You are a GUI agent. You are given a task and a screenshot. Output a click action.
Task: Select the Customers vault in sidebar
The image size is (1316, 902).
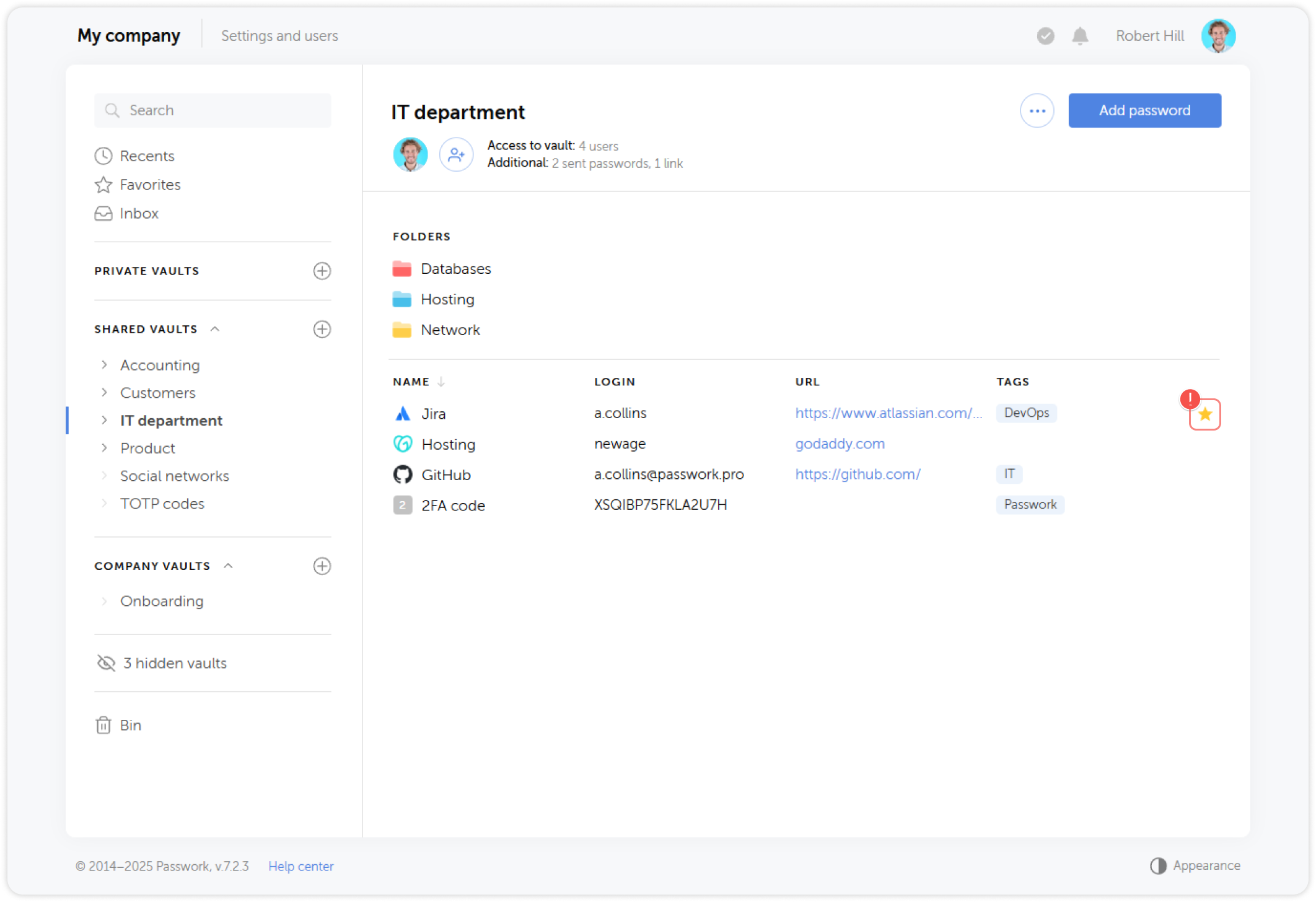tap(157, 393)
